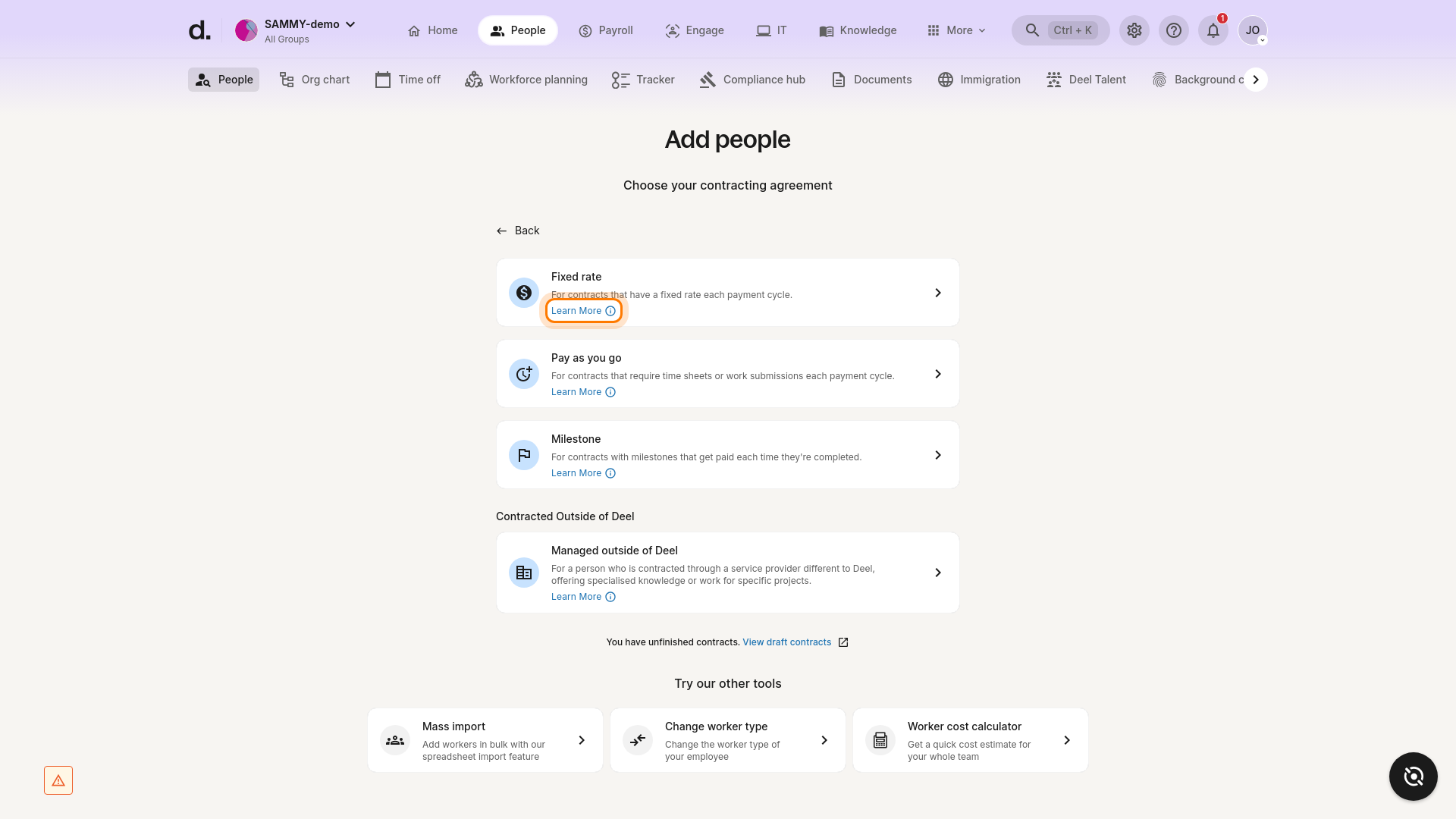Image resolution: width=1456 pixels, height=819 pixels.
Task: Navigate to Compliance hub
Action: click(x=752, y=80)
